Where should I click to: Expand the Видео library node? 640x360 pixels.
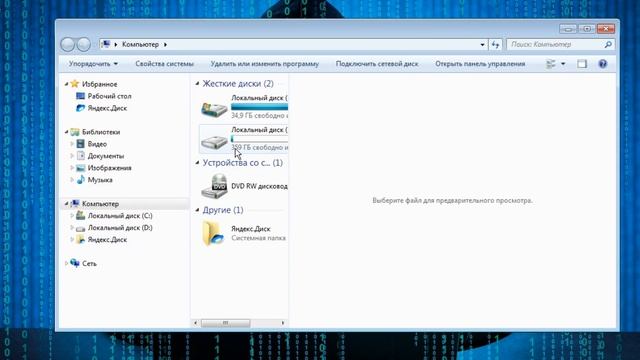pos(72,144)
